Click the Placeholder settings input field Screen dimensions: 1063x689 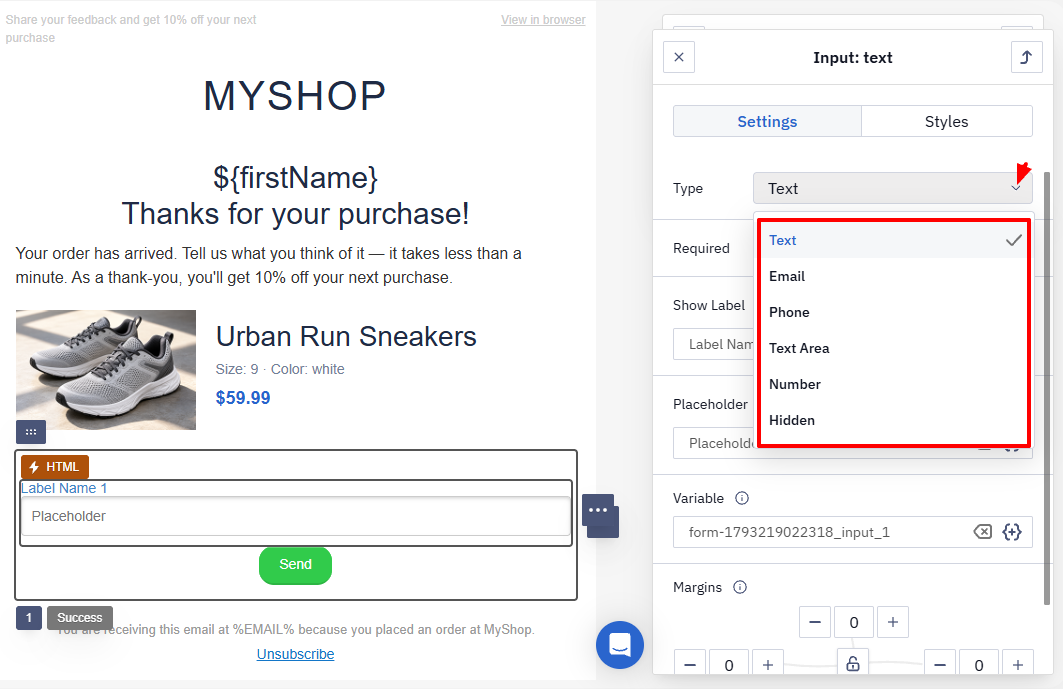pyautogui.click(x=714, y=444)
